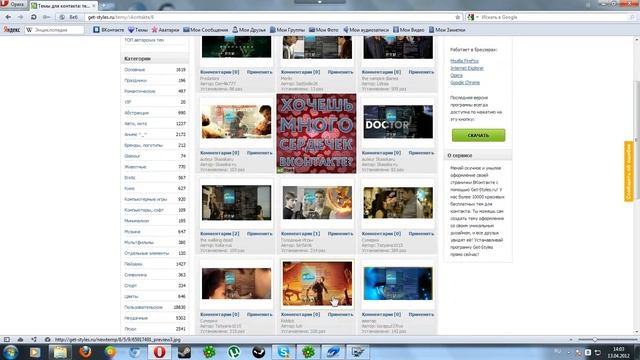The width and height of the screenshot is (640, 360).
Task: Open the Праздники category
Action: [135, 80]
